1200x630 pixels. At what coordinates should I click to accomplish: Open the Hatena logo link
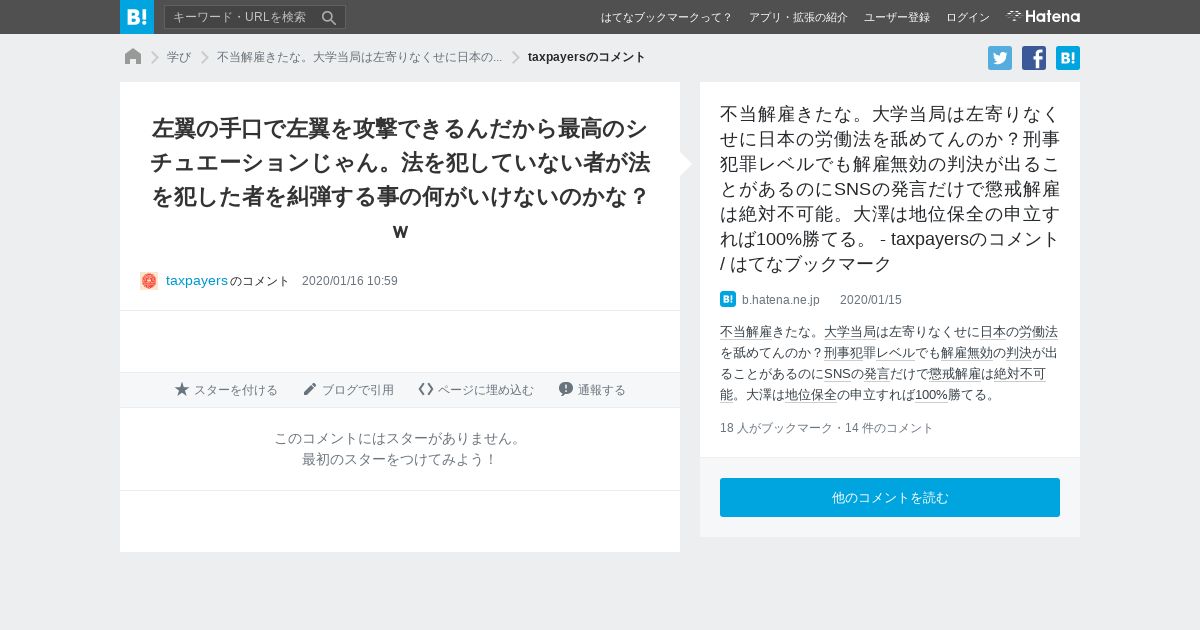coord(1043,17)
